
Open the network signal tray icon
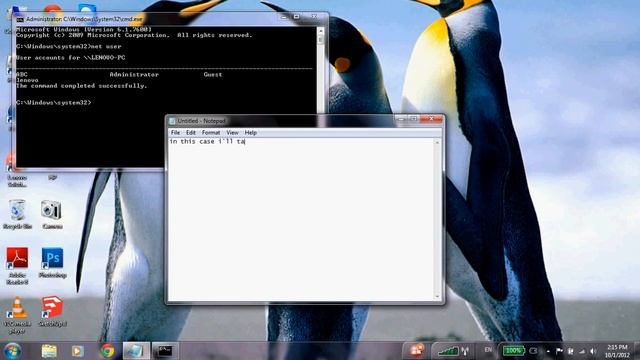pyautogui.click(x=582, y=351)
